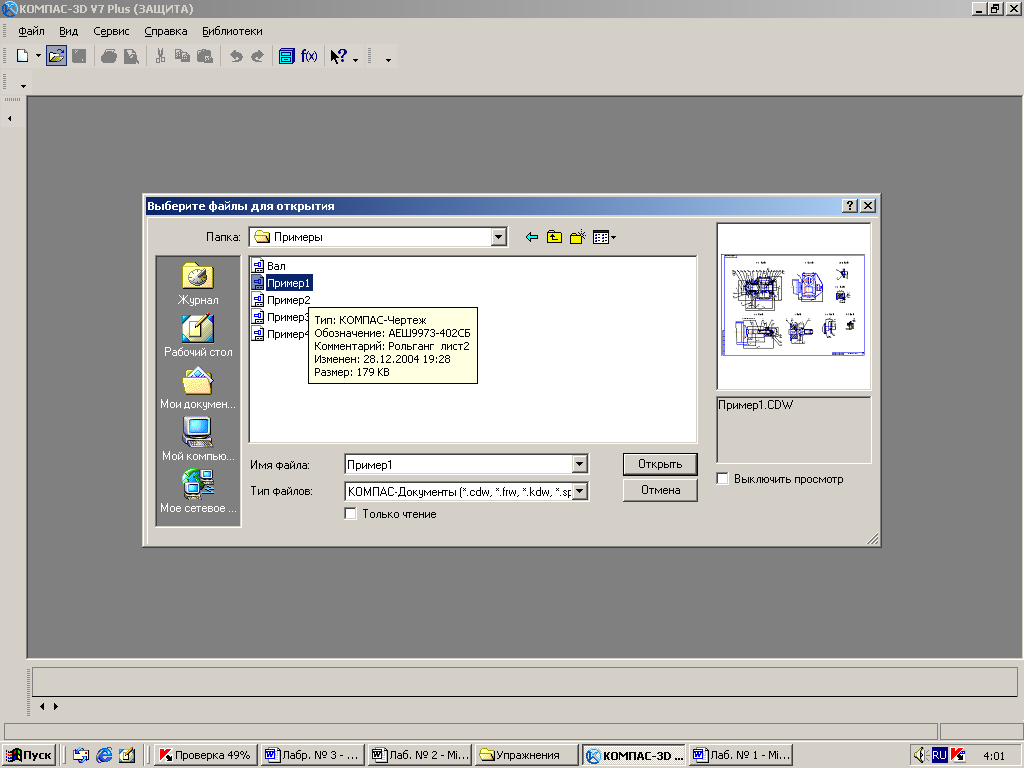Select the file Пример1
1024x768 pixels.
282,283
